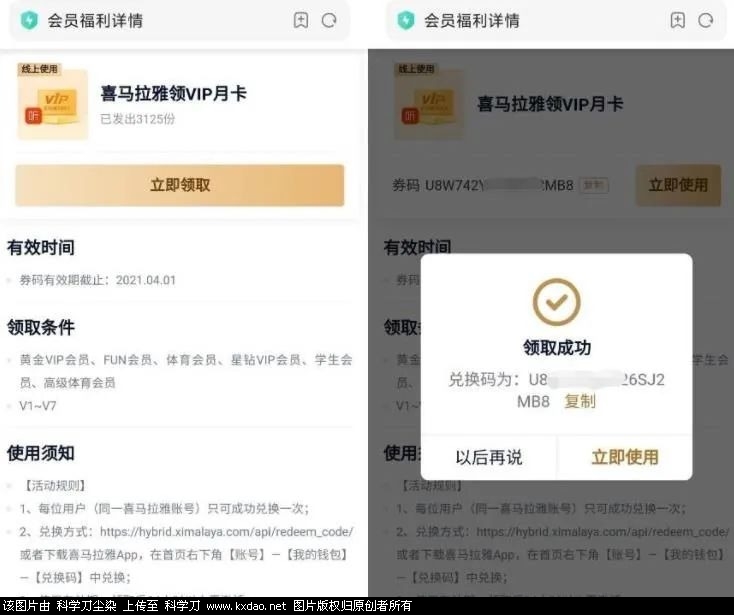Tap the gold checkmark success icon
The image size is (734, 615).
[x=557, y=302]
